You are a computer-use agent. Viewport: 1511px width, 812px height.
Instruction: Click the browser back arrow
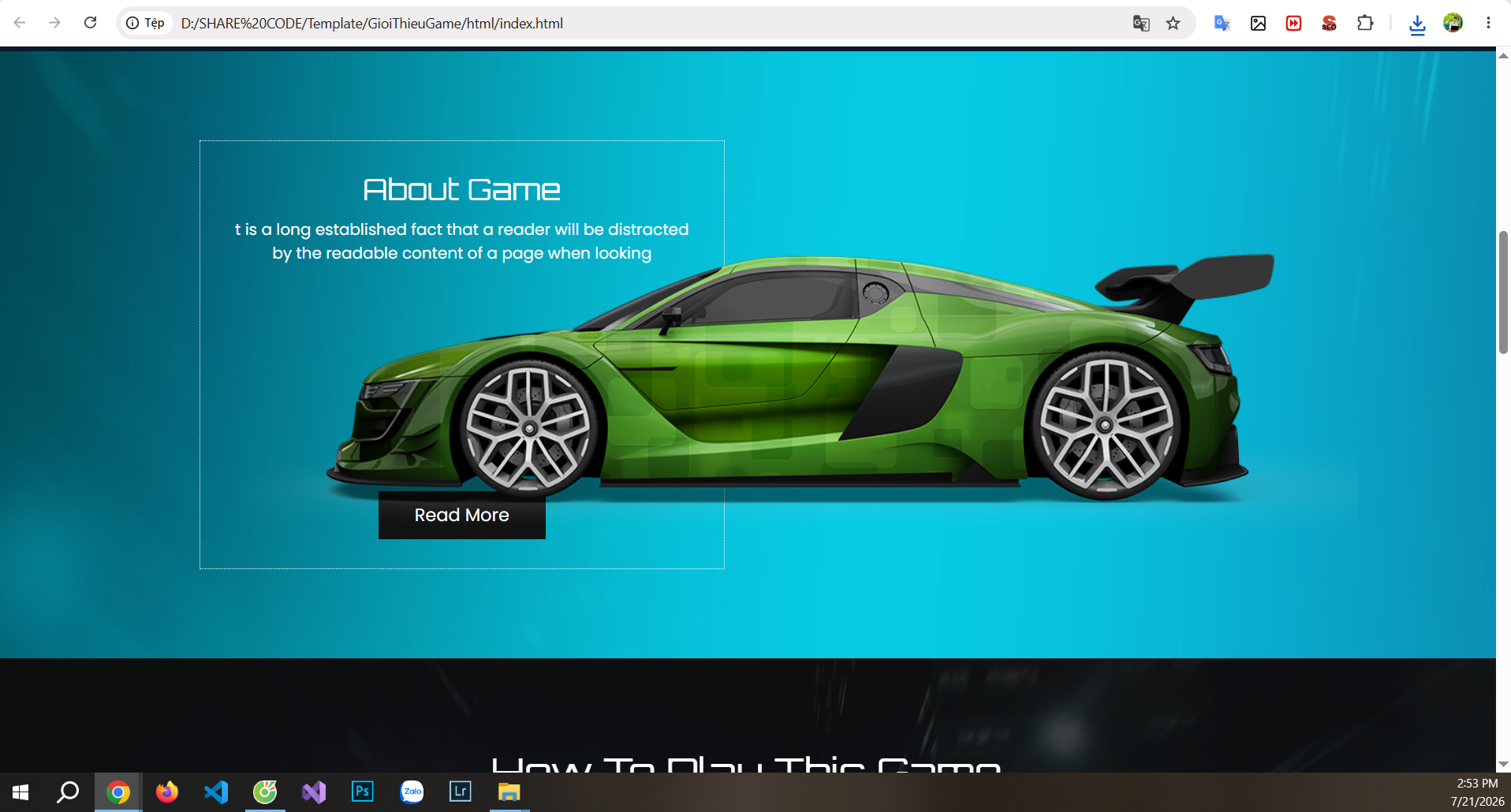pyautogui.click(x=20, y=23)
